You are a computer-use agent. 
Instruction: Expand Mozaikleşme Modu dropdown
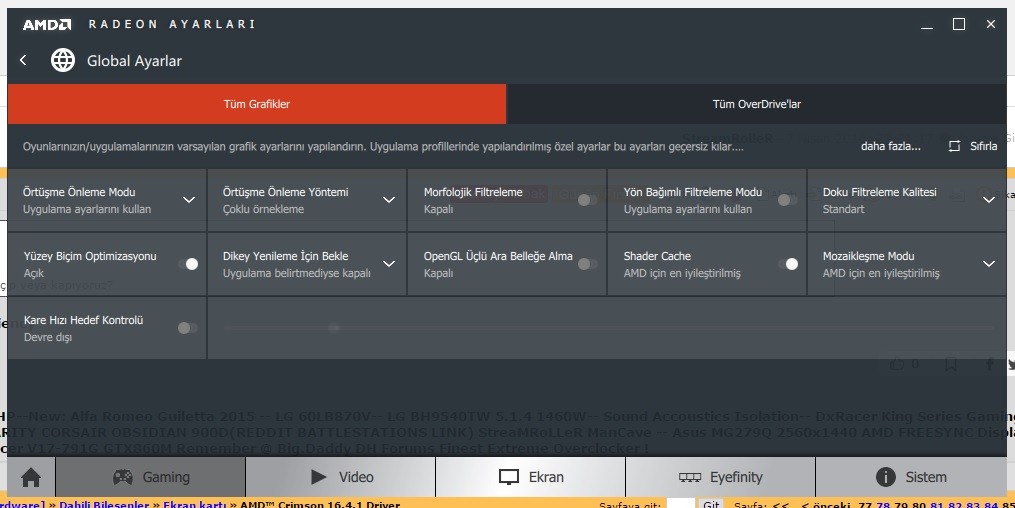coord(988,264)
